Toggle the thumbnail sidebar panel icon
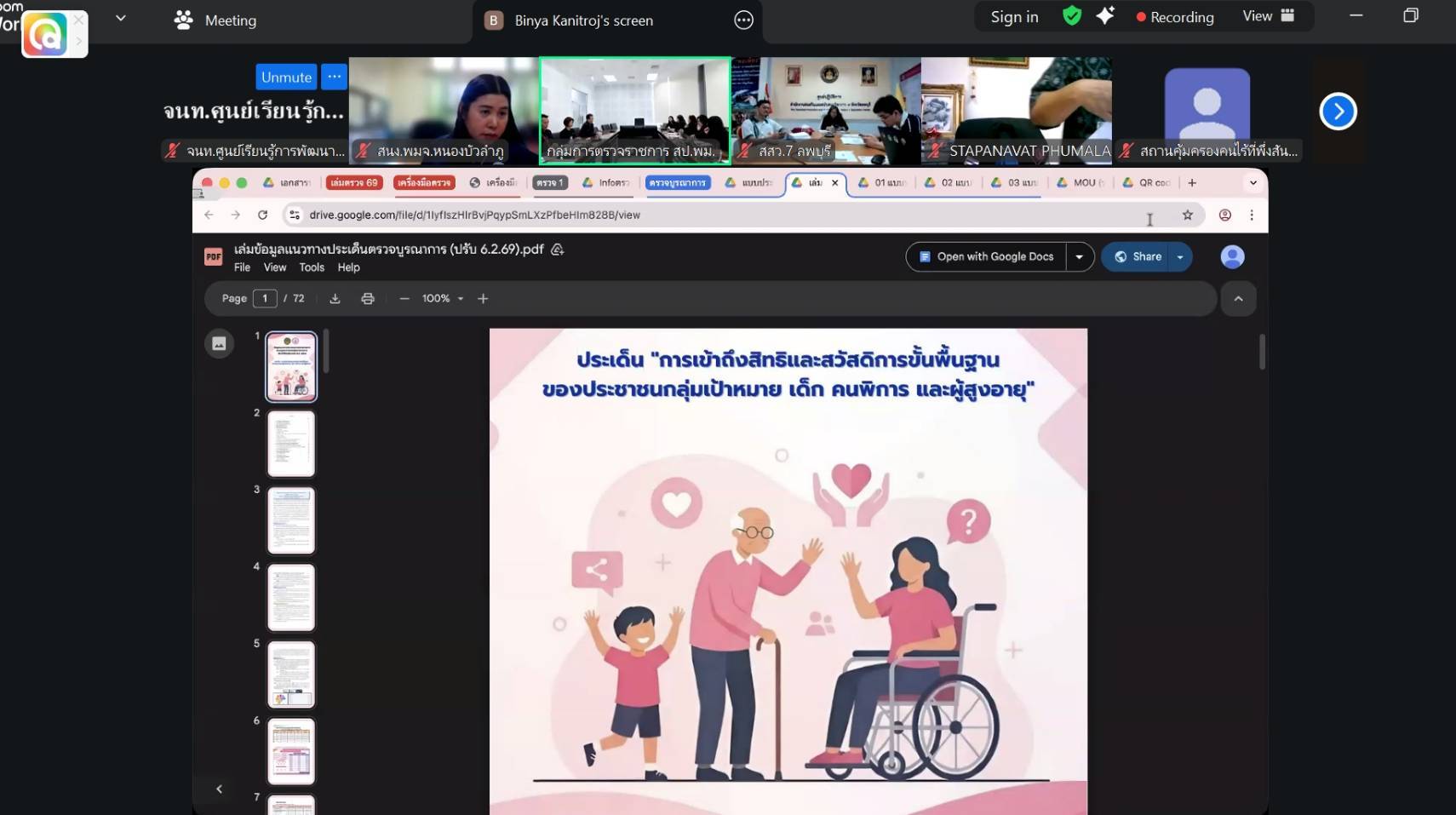The width and height of the screenshot is (1456, 815). point(219,343)
